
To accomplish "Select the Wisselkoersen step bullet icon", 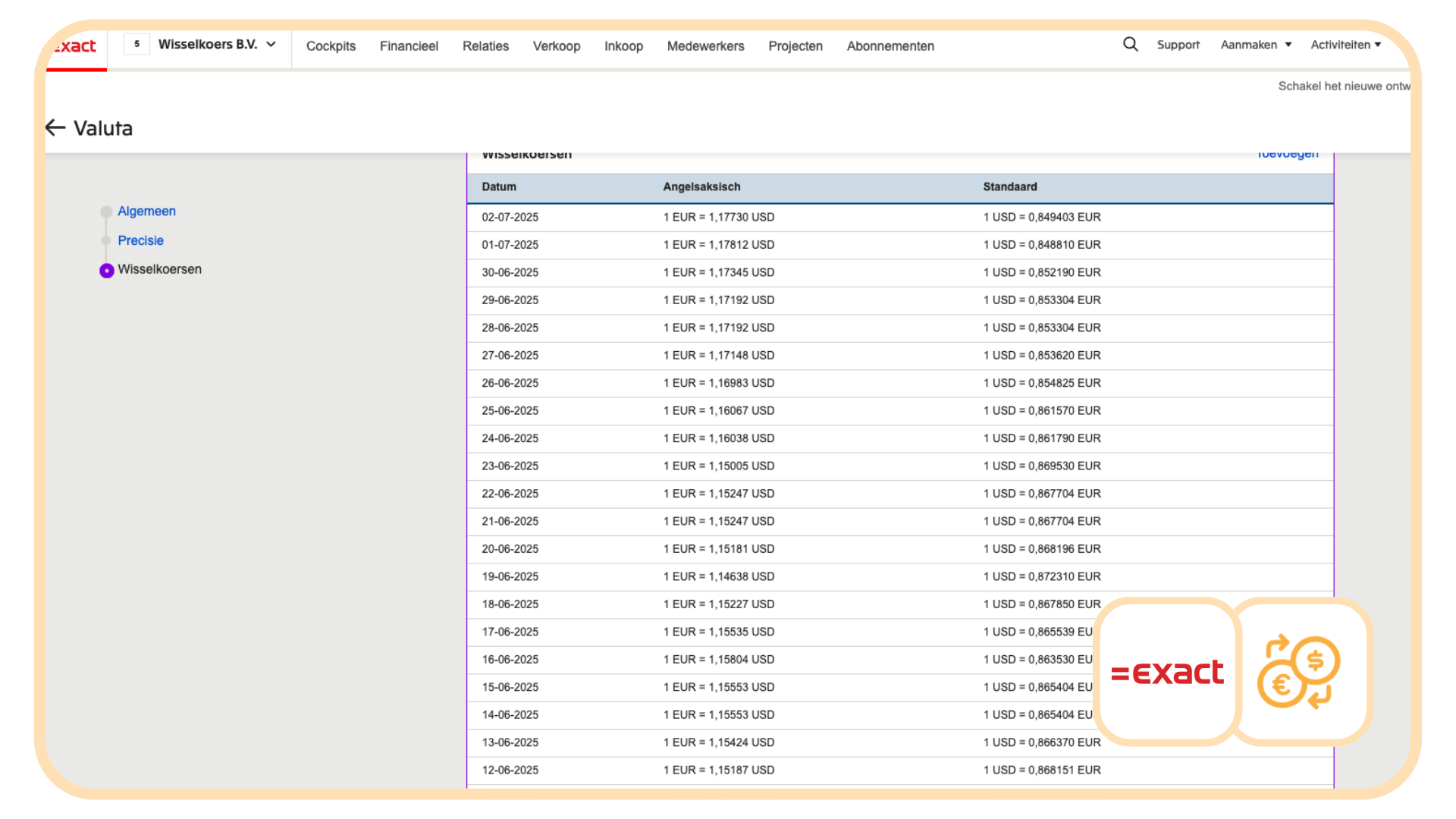I will (x=107, y=271).
